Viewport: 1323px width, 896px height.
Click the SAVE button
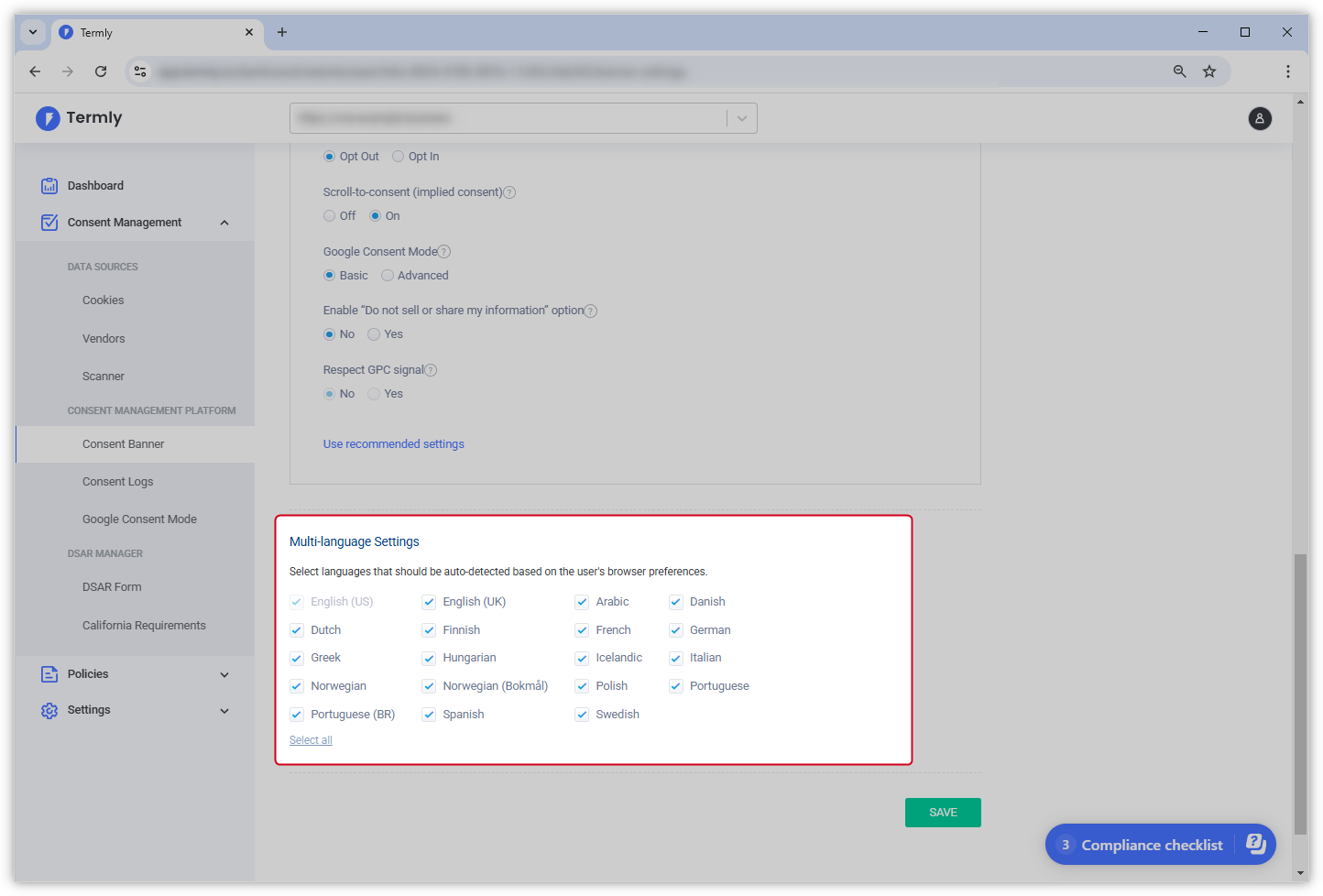point(943,812)
